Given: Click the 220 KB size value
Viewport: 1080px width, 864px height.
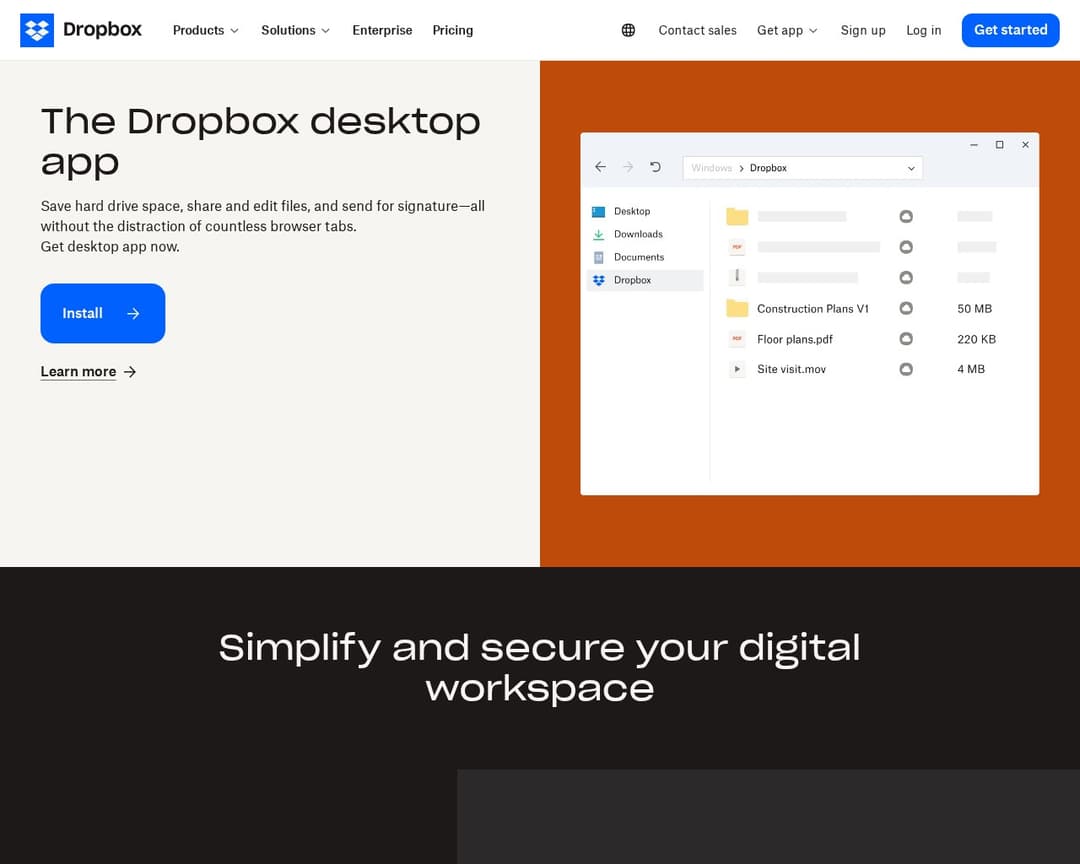Looking at the screenshot, I should click(x=976, y=339).
